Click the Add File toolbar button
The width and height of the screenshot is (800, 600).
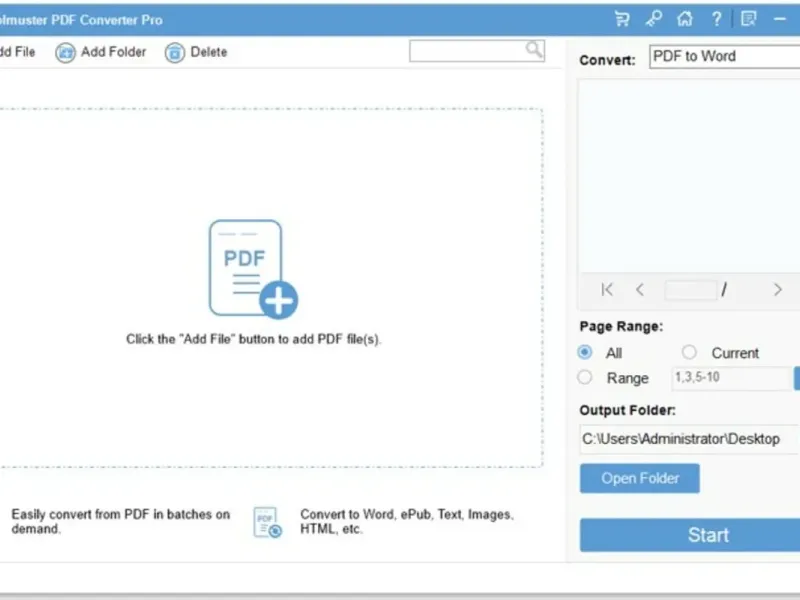(17, 52)
